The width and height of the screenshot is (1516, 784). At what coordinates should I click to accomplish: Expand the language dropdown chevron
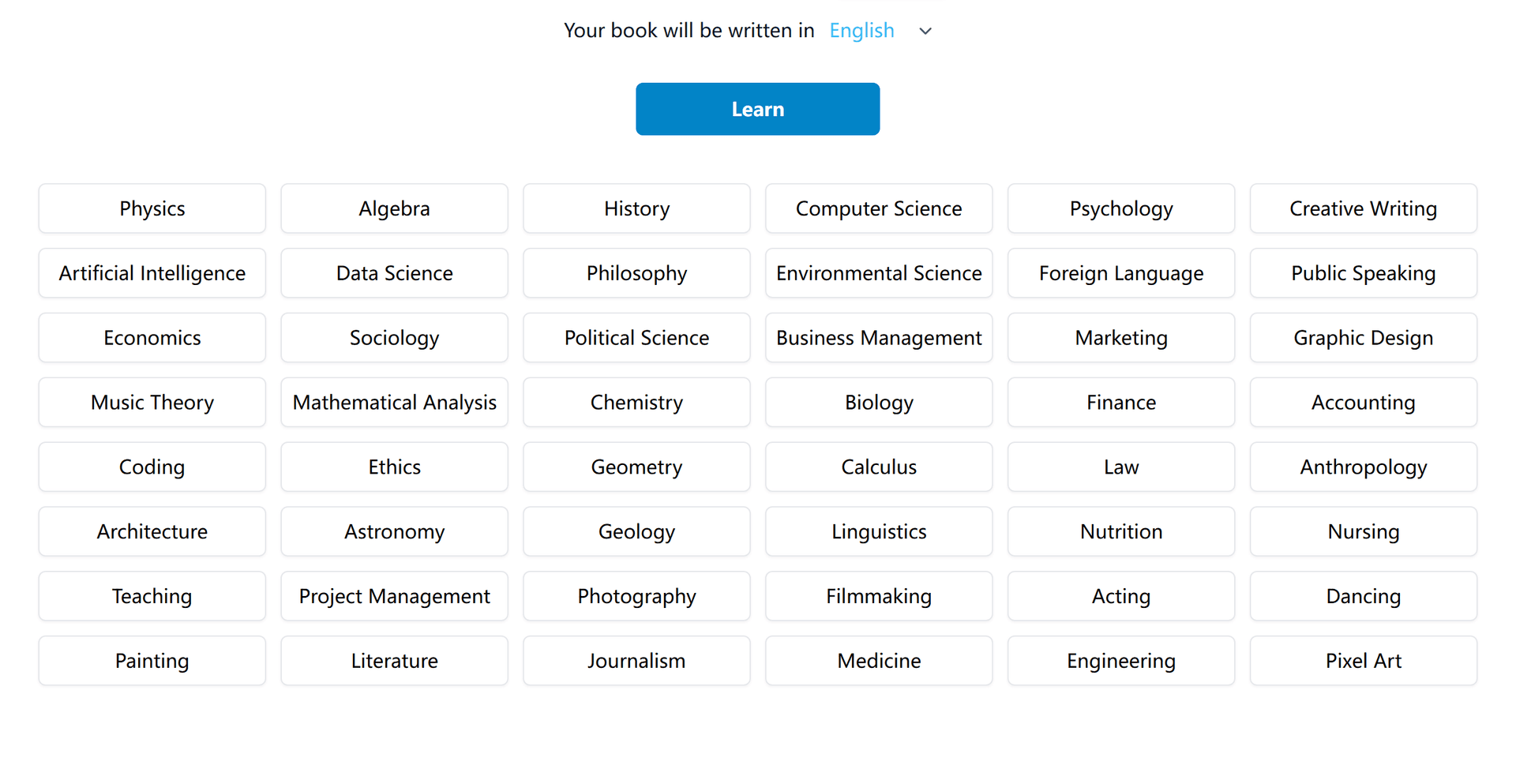click(x=925, y=31)
